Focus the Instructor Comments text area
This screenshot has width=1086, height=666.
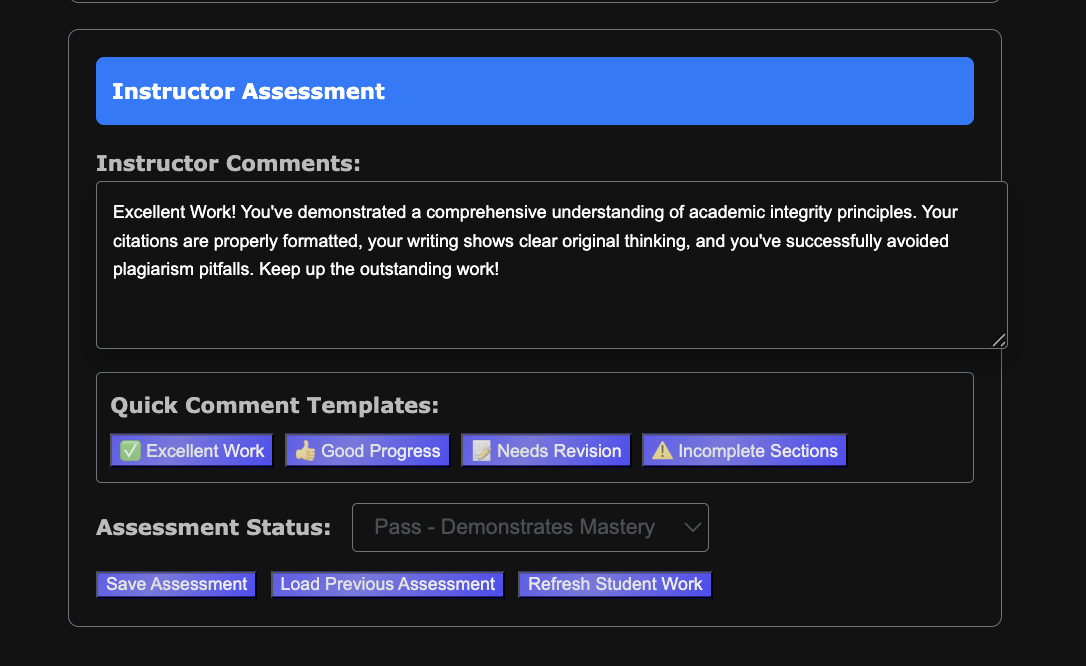[550, 310]
